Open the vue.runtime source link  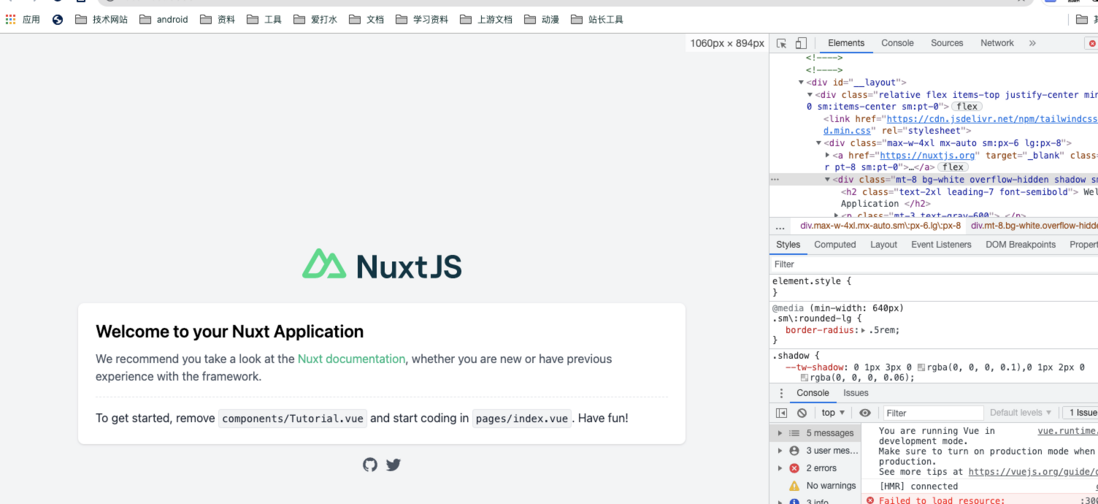click(1068, 432)
